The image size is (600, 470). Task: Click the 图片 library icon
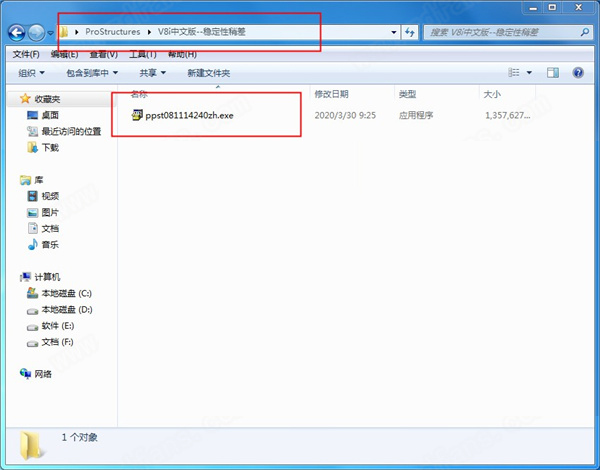pyautogui.click(x=33, y=212)
